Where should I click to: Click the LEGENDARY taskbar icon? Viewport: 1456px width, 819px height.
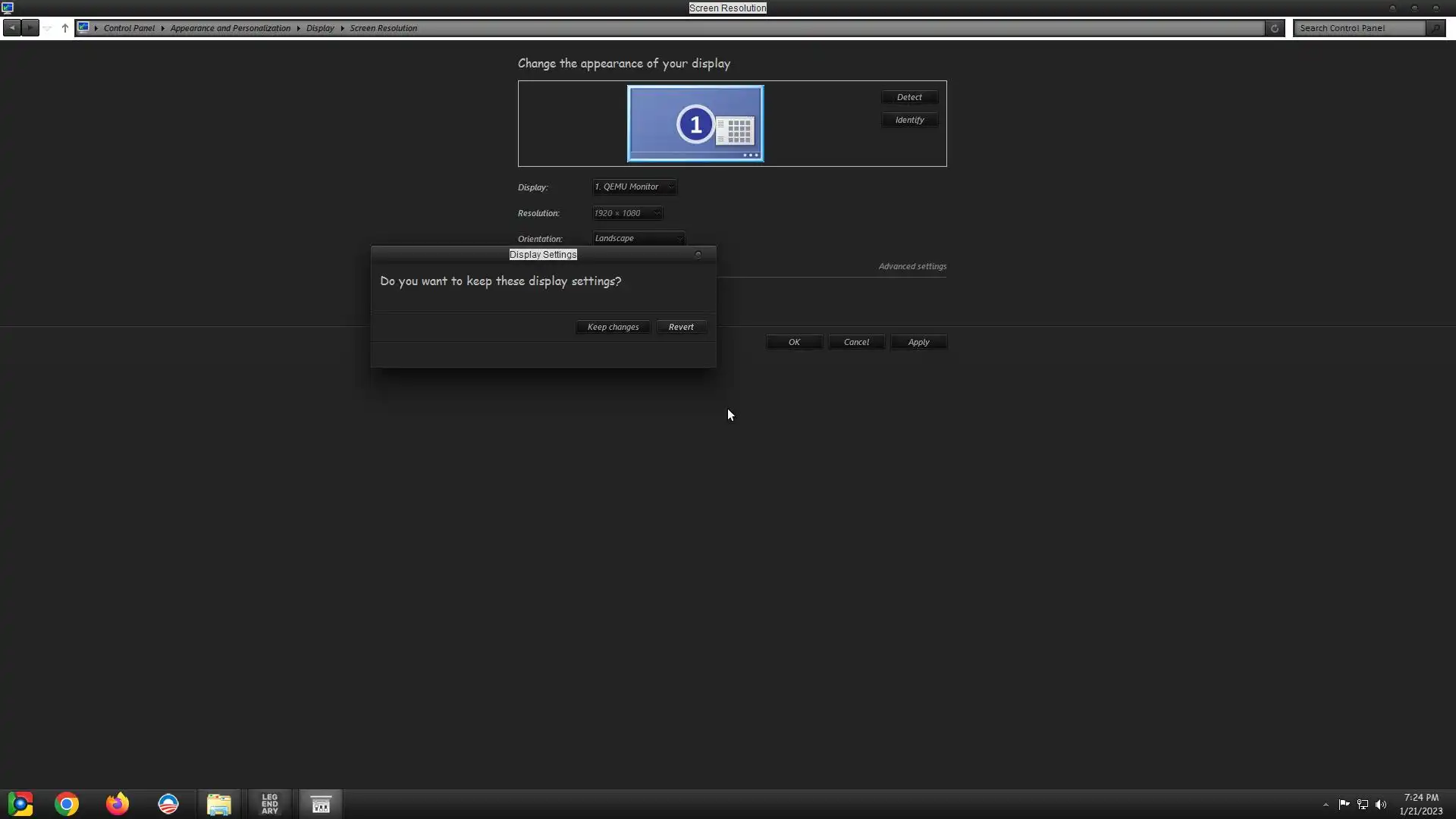click(x=269, y=804)
